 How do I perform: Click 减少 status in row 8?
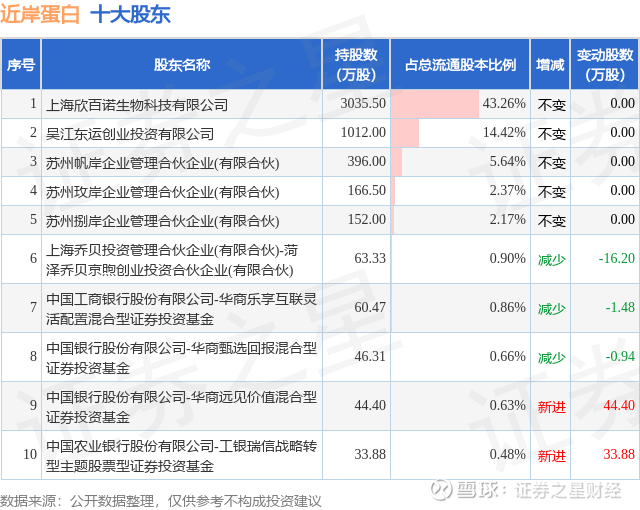551,357
